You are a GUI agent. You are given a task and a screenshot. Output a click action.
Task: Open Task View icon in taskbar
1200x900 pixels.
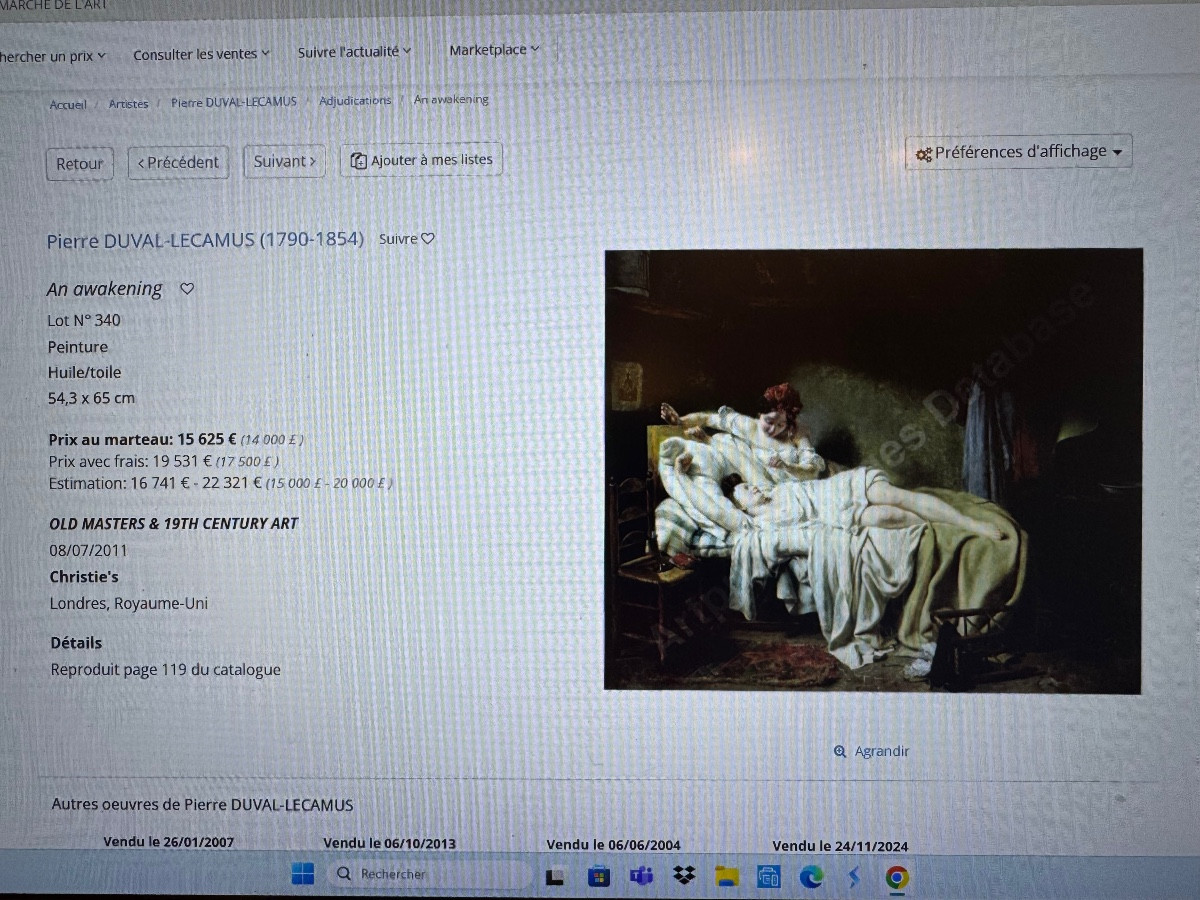(556, 877)
